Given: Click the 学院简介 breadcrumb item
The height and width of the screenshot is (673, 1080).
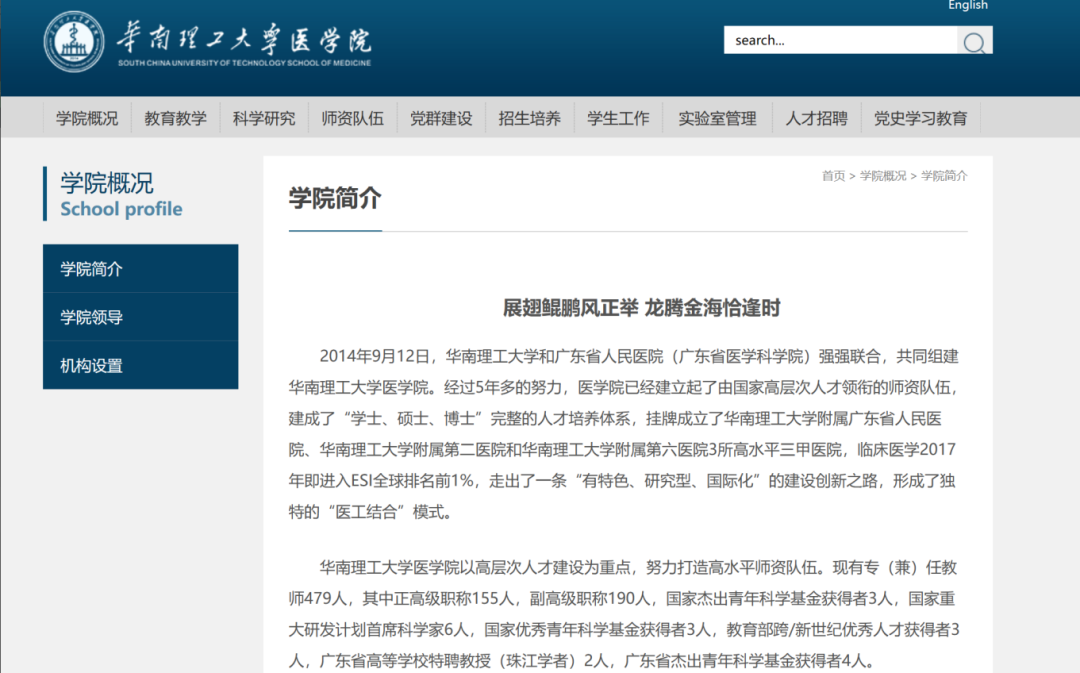Looking at the screenshot, I should (944, 176).
